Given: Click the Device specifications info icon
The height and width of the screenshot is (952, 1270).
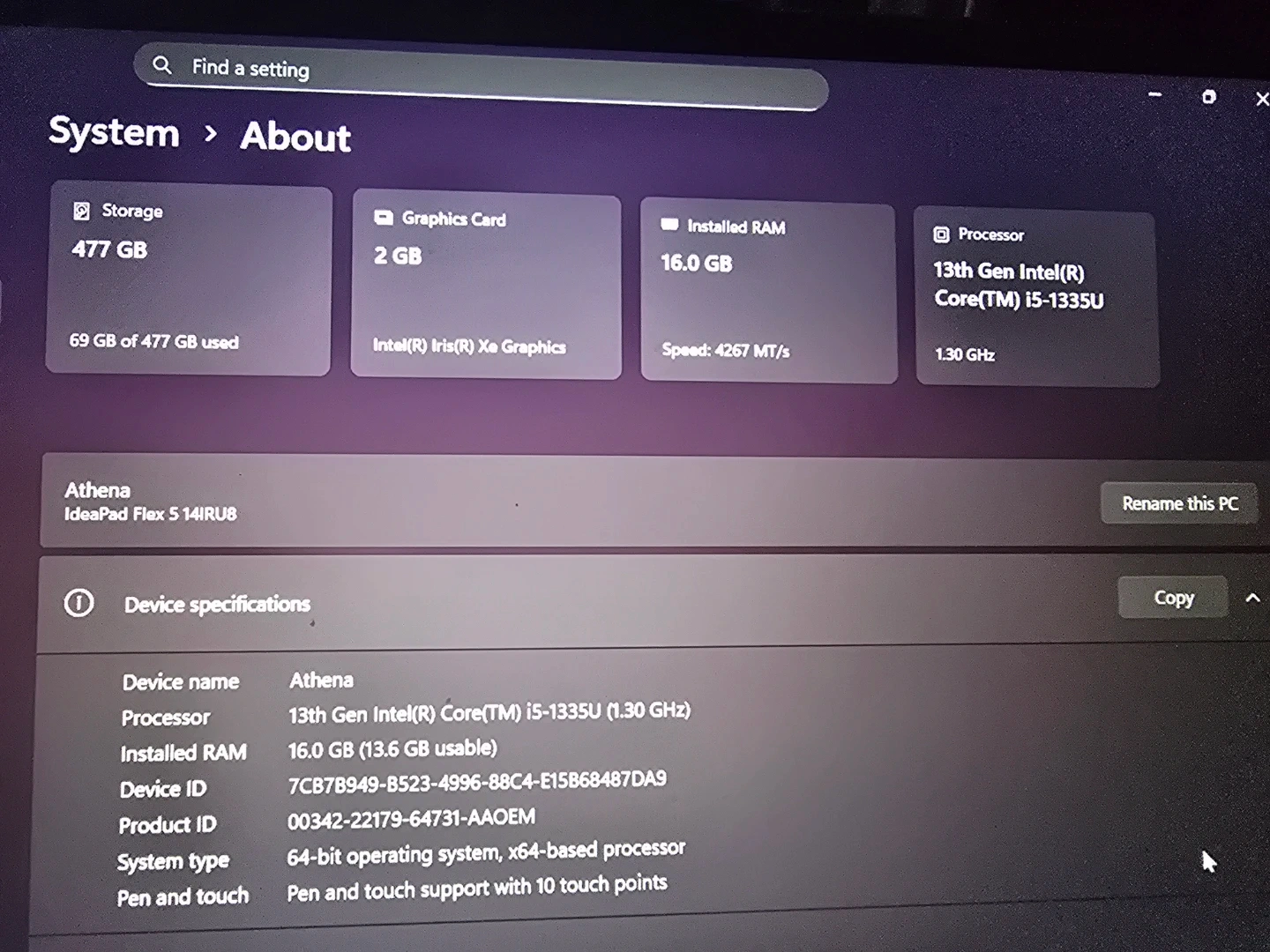Looking at the screenshot, I should 78,603.
